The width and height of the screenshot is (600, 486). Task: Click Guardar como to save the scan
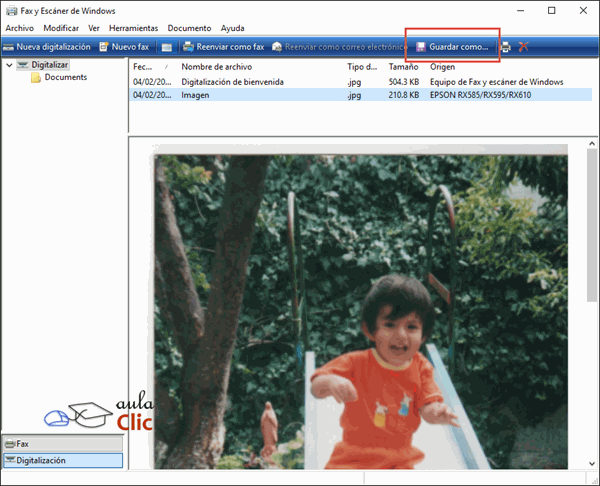tap(452, 47)
